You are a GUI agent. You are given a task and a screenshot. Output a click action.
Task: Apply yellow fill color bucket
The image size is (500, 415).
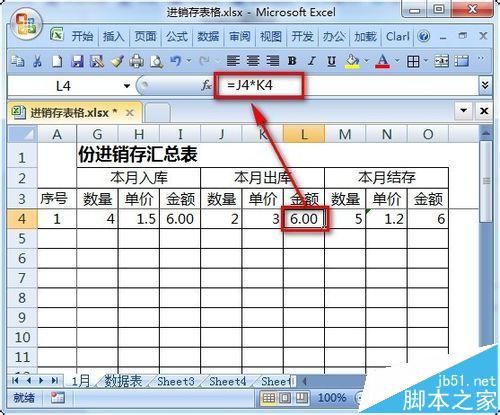tap(352, 61)
